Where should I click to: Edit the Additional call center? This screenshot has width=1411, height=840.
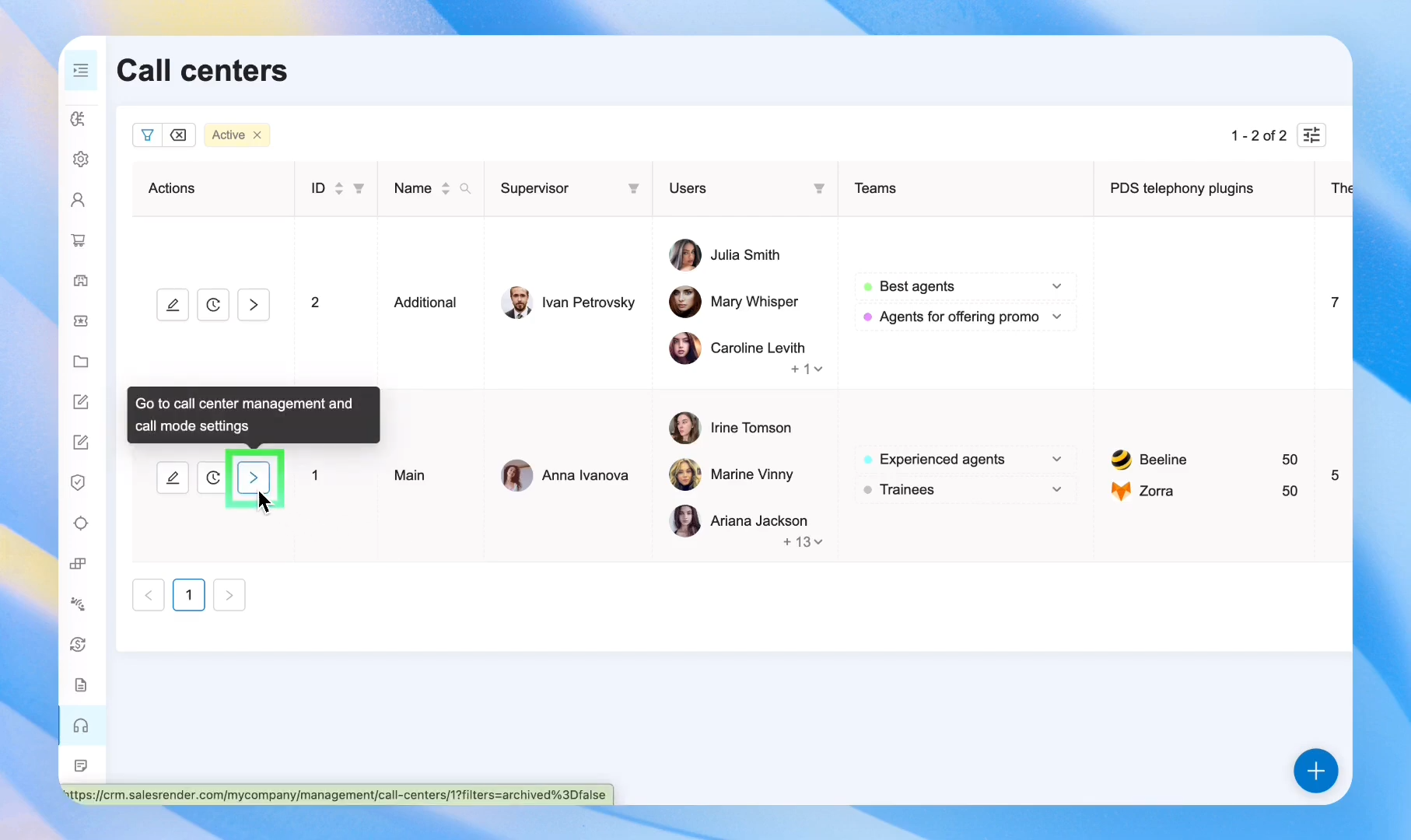(x=173, y=305)
